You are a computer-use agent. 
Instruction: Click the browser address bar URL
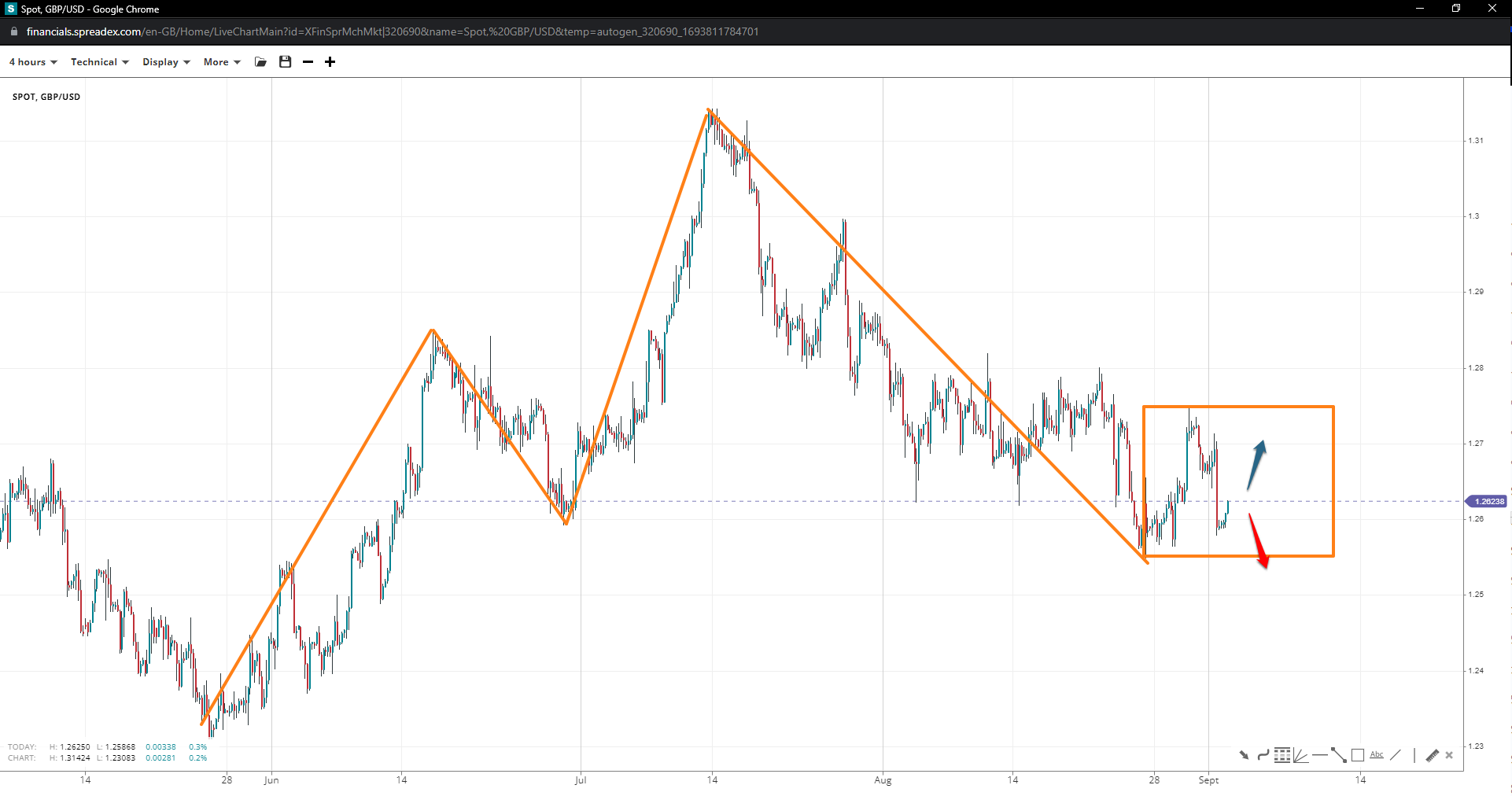pos(392,31)
